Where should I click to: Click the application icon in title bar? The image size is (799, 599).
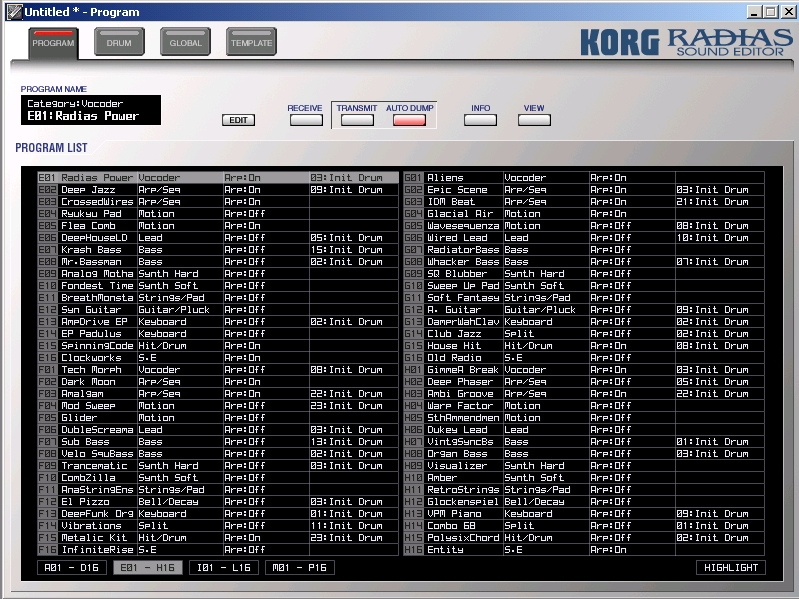pyautogui.click(x=14, y=12)
